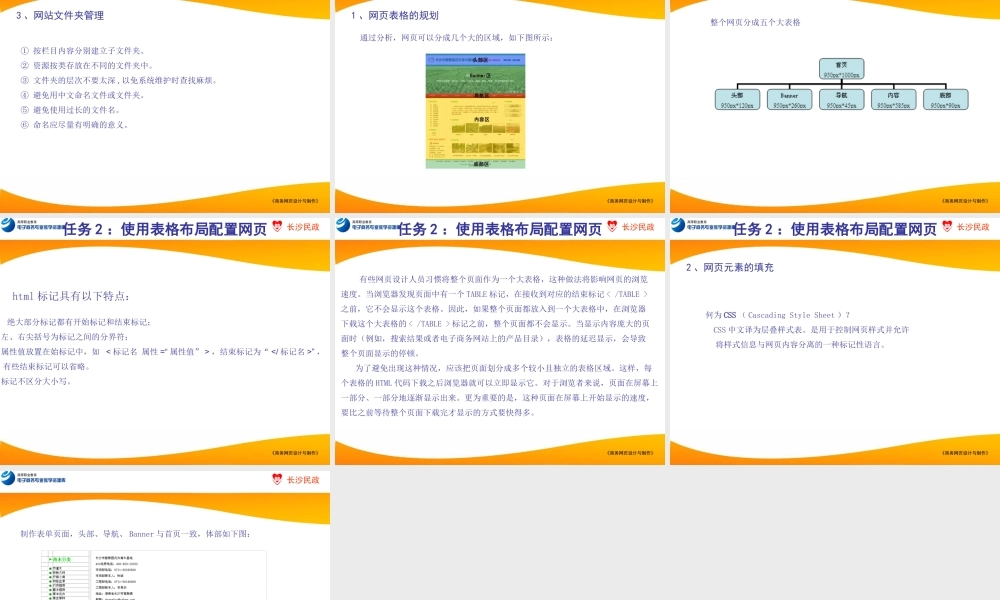Viewport: 1000px width, 600px height.
Task: Select the blue swirl resource-library logo top-left slide
Action: pos(8,225)
